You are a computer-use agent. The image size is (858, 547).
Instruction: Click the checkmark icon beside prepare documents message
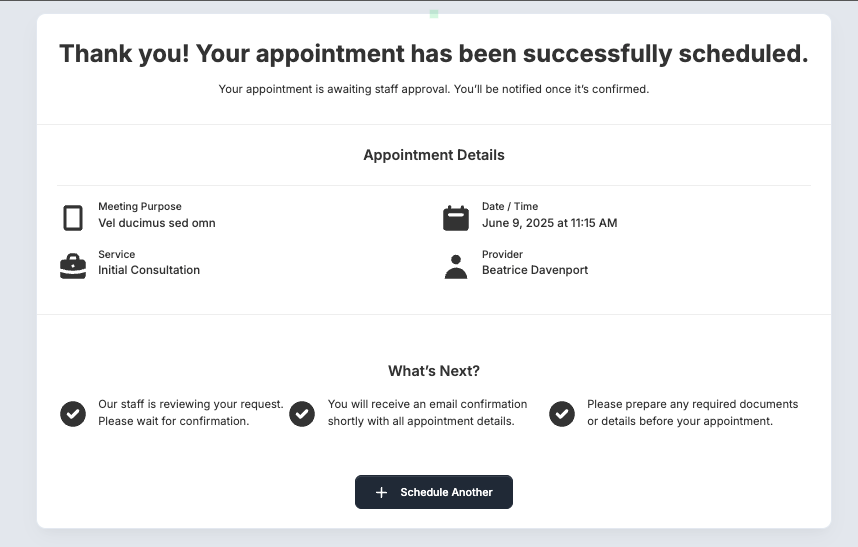pos(562,413)
